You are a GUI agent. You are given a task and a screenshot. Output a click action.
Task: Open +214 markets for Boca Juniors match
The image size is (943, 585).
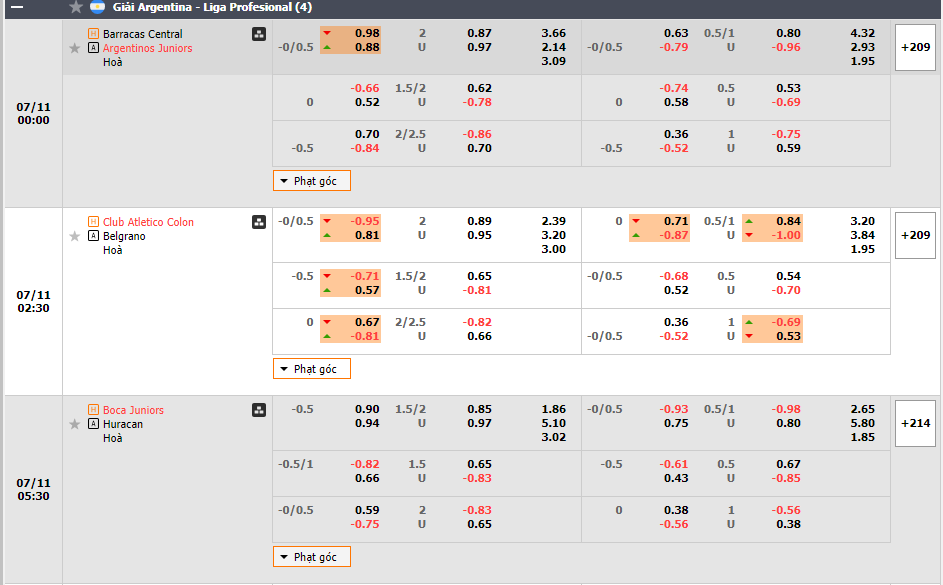click(x=914, y=423)
